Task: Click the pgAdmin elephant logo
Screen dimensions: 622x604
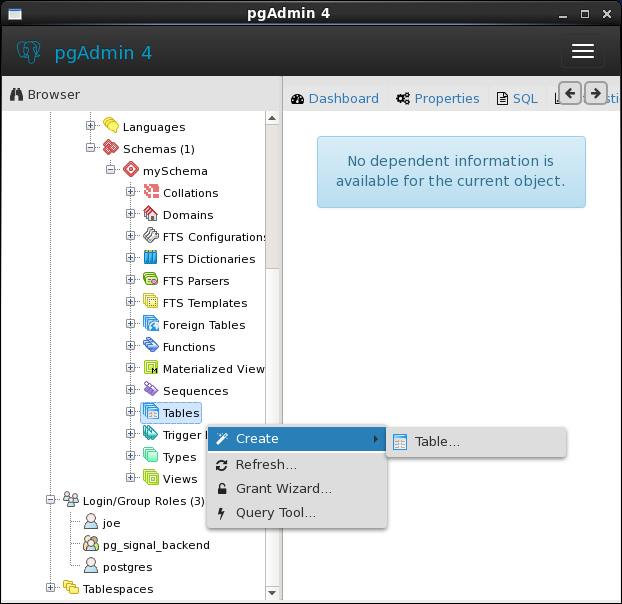Action: (x=28, y=52)
